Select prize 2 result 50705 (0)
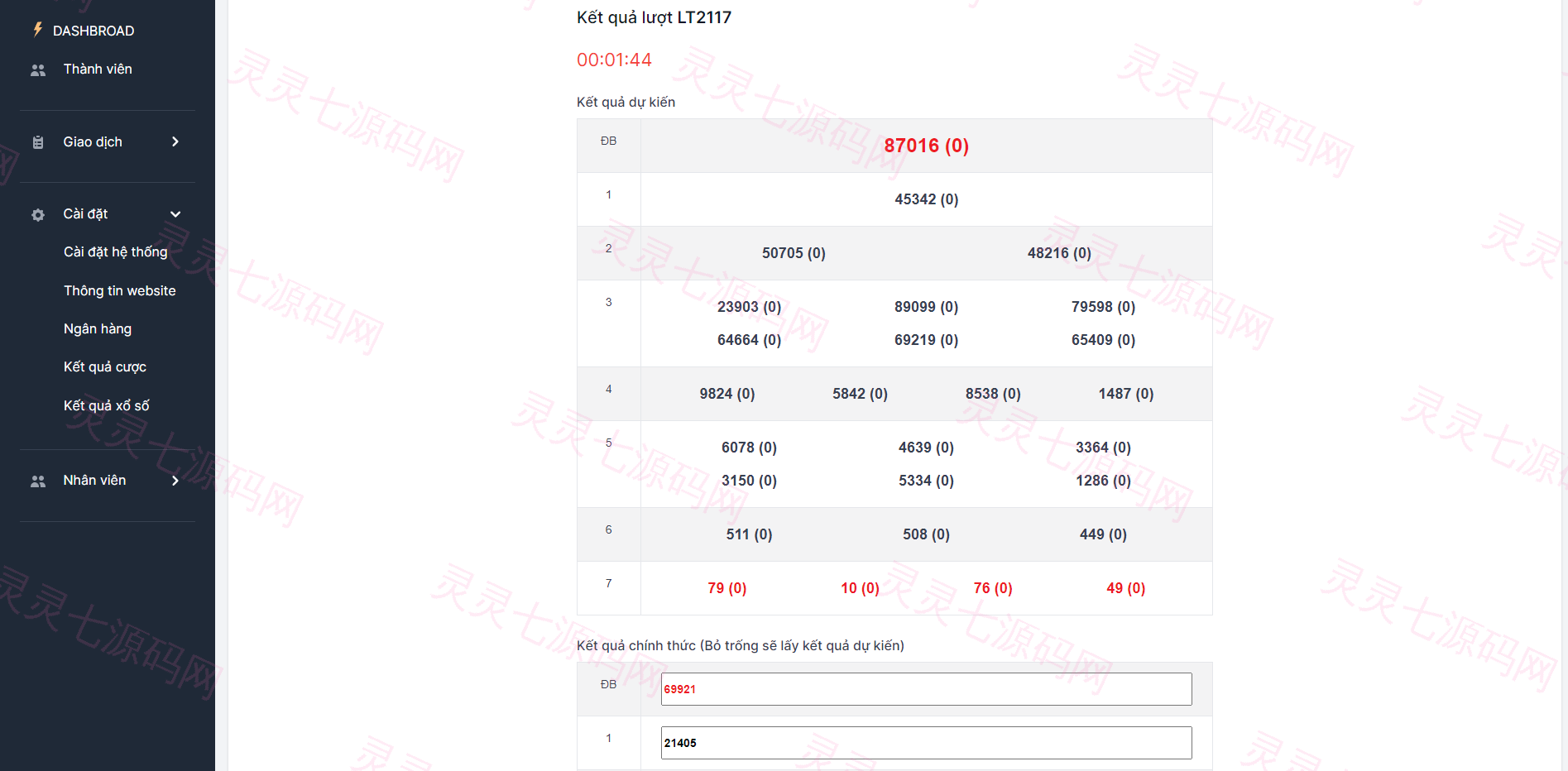Image resolution: width=1568 pixels, height=771 pixels. (x=794, y=253)
